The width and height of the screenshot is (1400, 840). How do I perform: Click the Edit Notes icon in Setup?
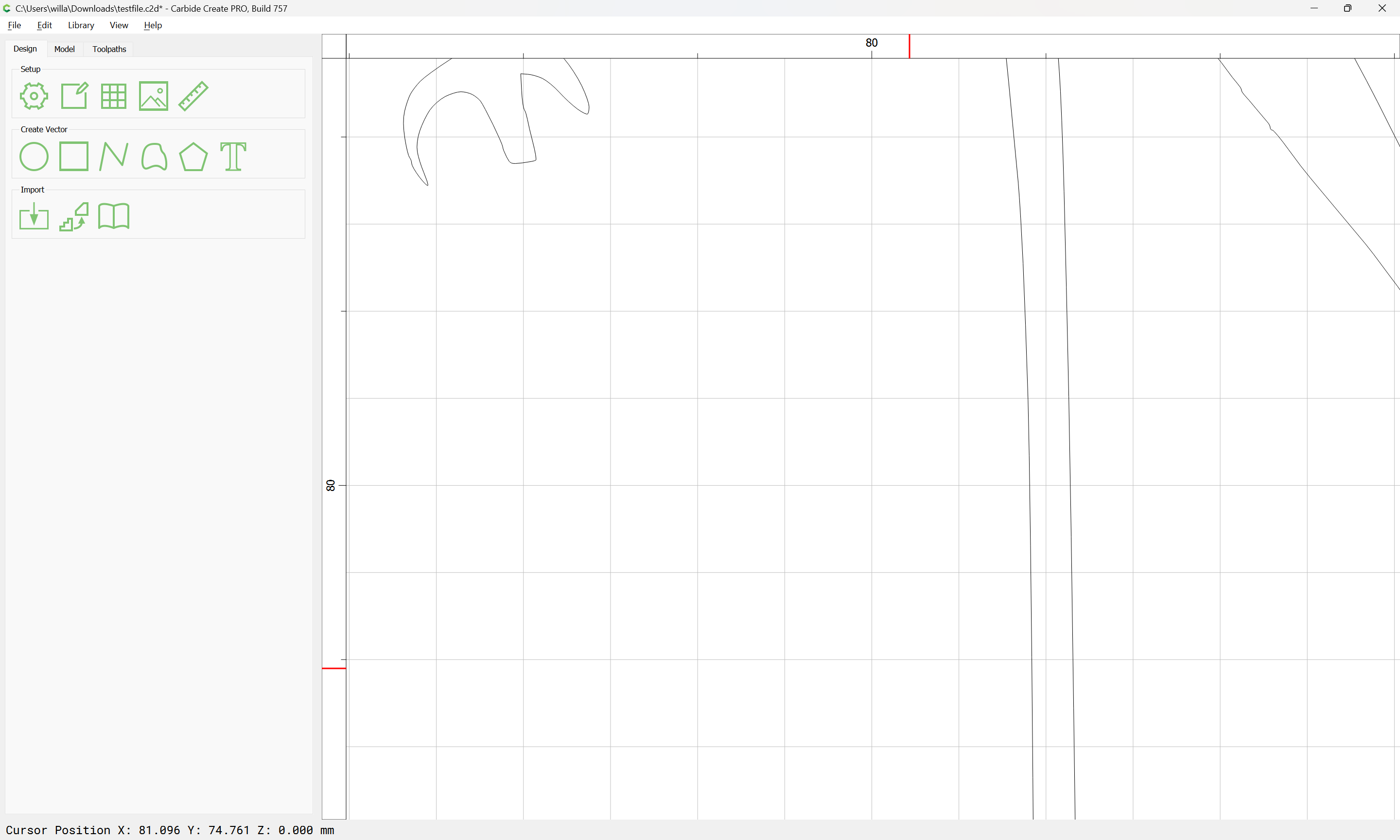[x=74, y=96]
